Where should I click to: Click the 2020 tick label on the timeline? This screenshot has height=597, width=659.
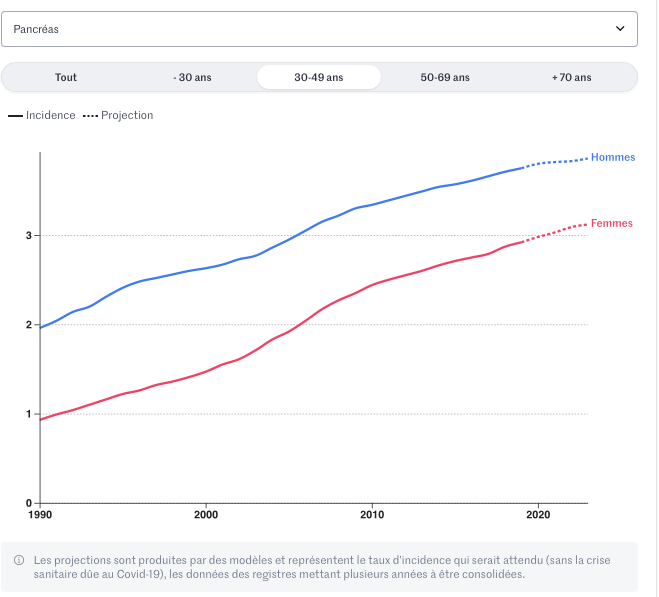pos(538,514)
